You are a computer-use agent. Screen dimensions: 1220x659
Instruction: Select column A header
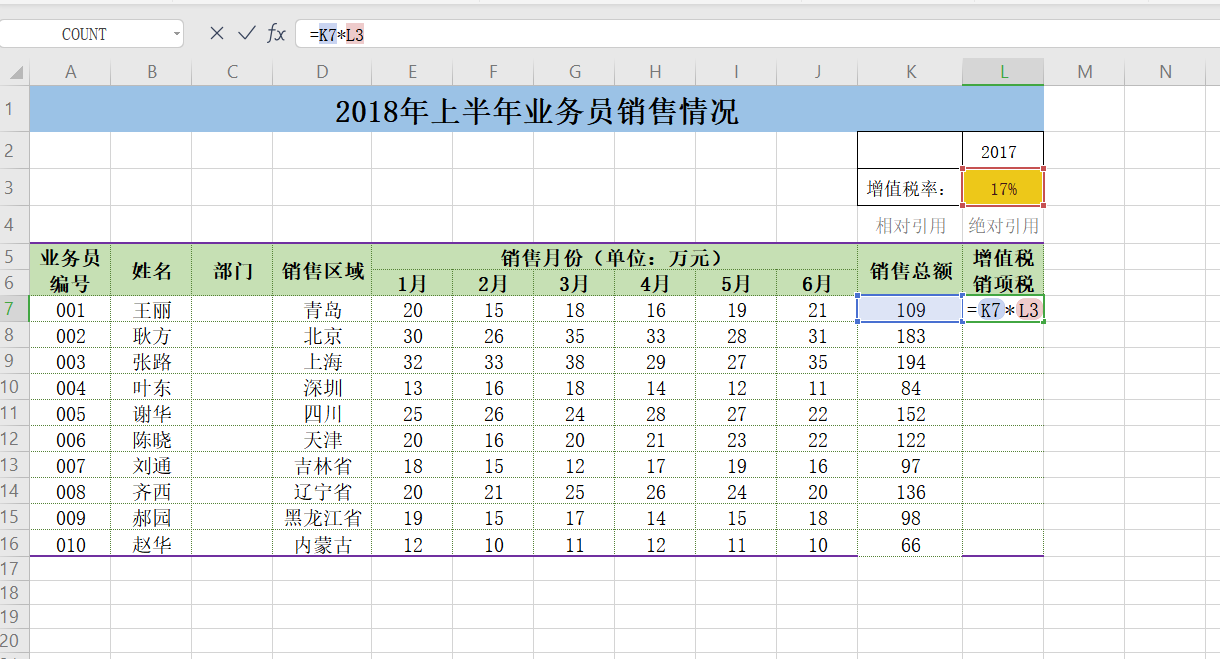pyautogui.click(x=70, y=72)
